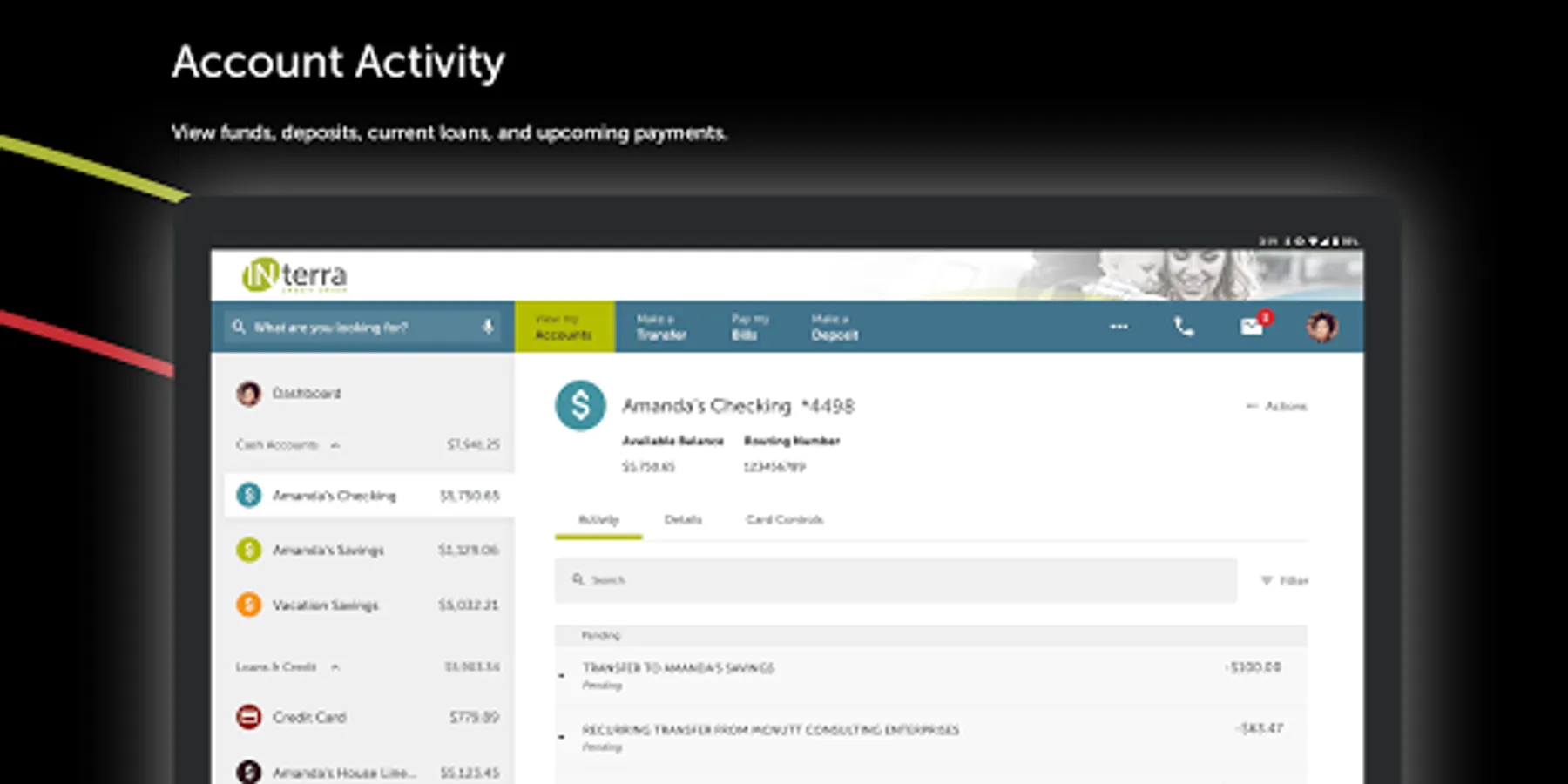This screenshot has width=1568, height=784.
Task: Click the Pending section header
Action: [x=930, y=636]
